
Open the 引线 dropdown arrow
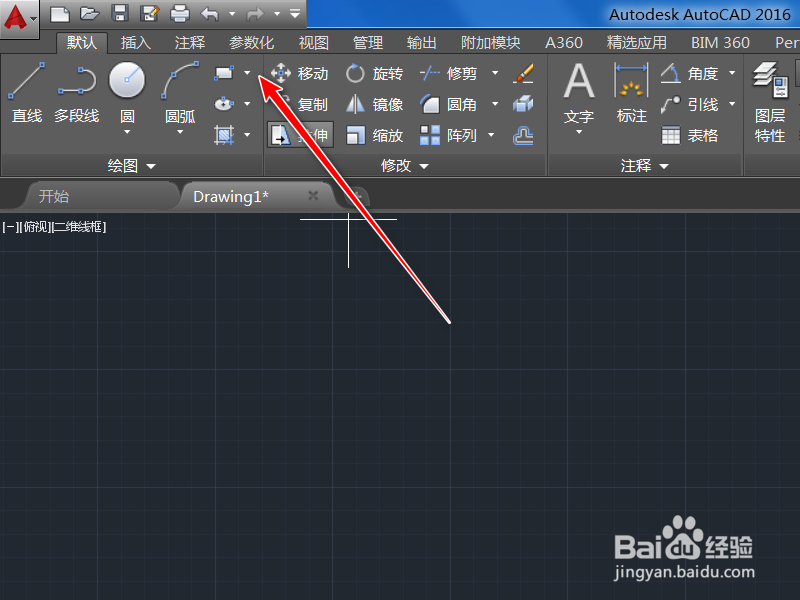coord(732,104)
